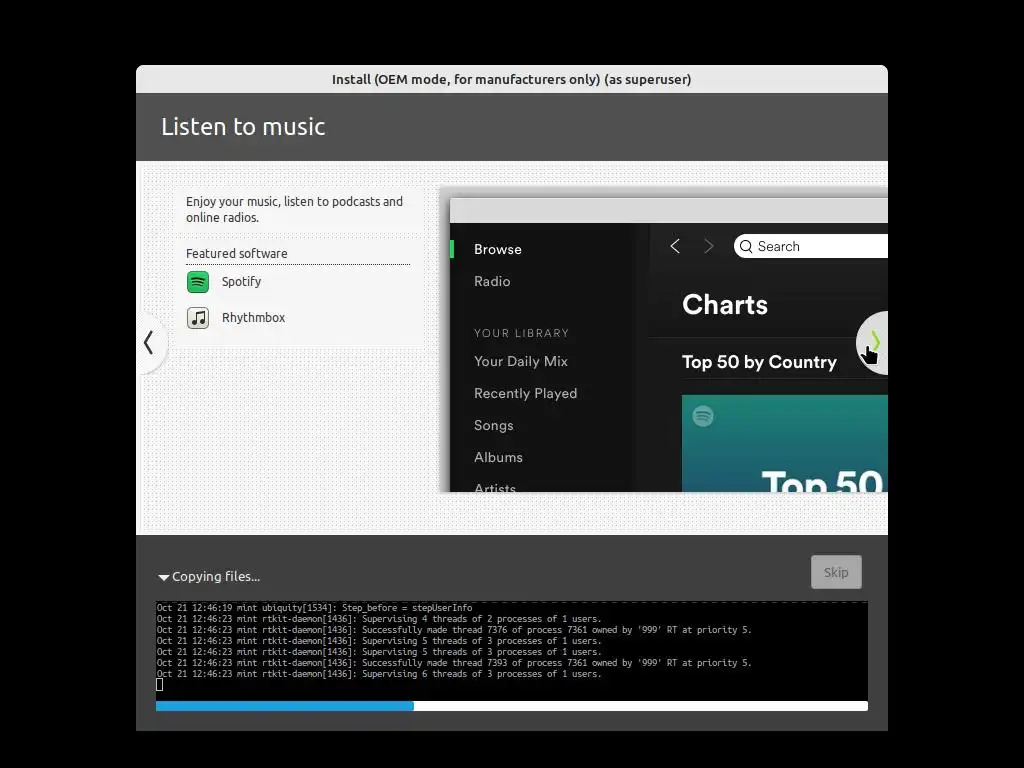
Task: Click the Search field in Spotify preview
Action: 810,246
